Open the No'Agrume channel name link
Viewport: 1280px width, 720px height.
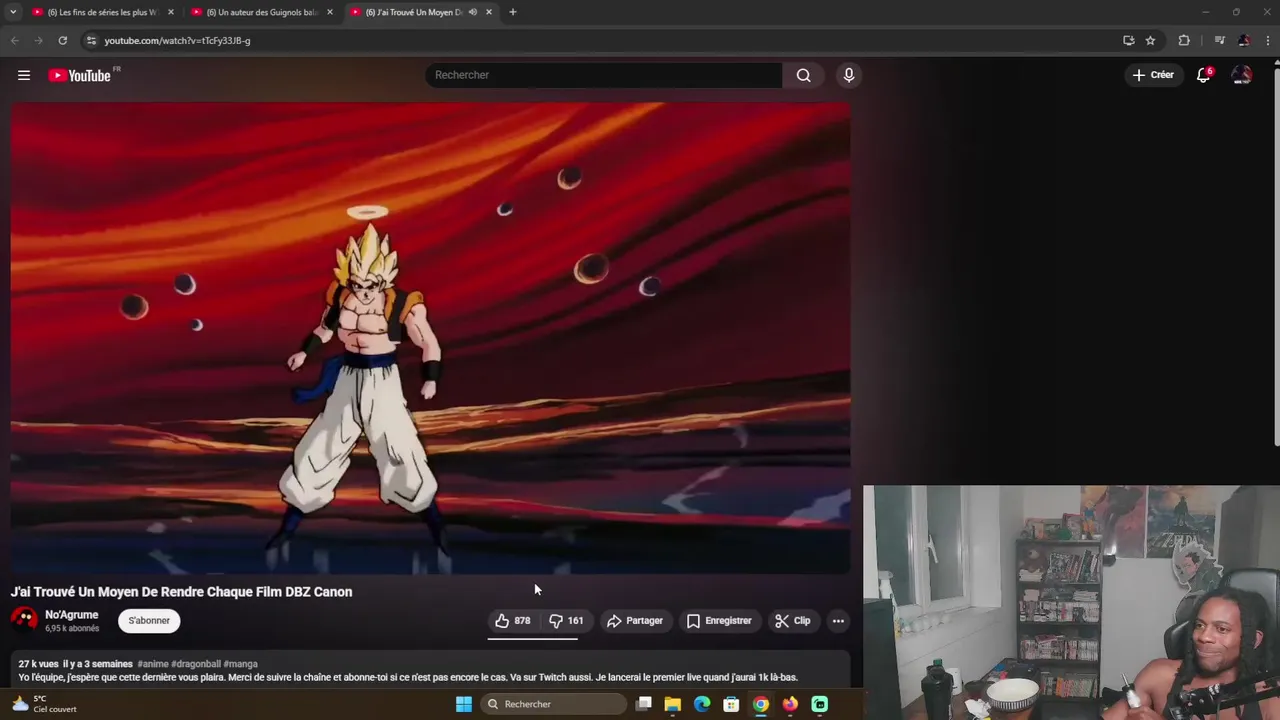[x=71, y=615]
